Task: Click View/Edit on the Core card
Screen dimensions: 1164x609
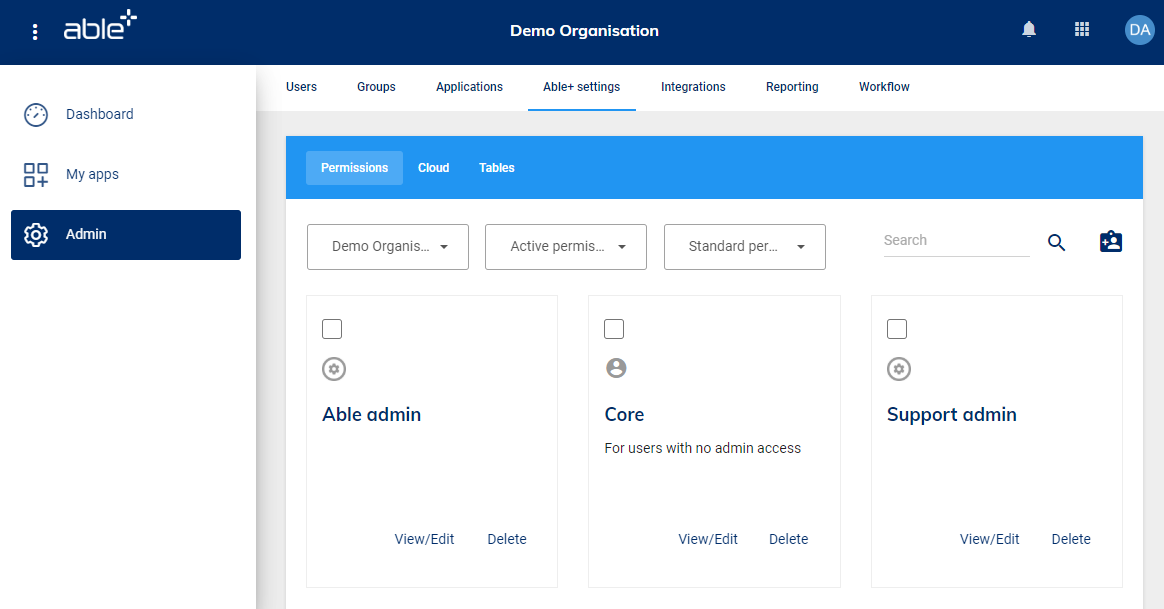Action: [x=708, y=539]
